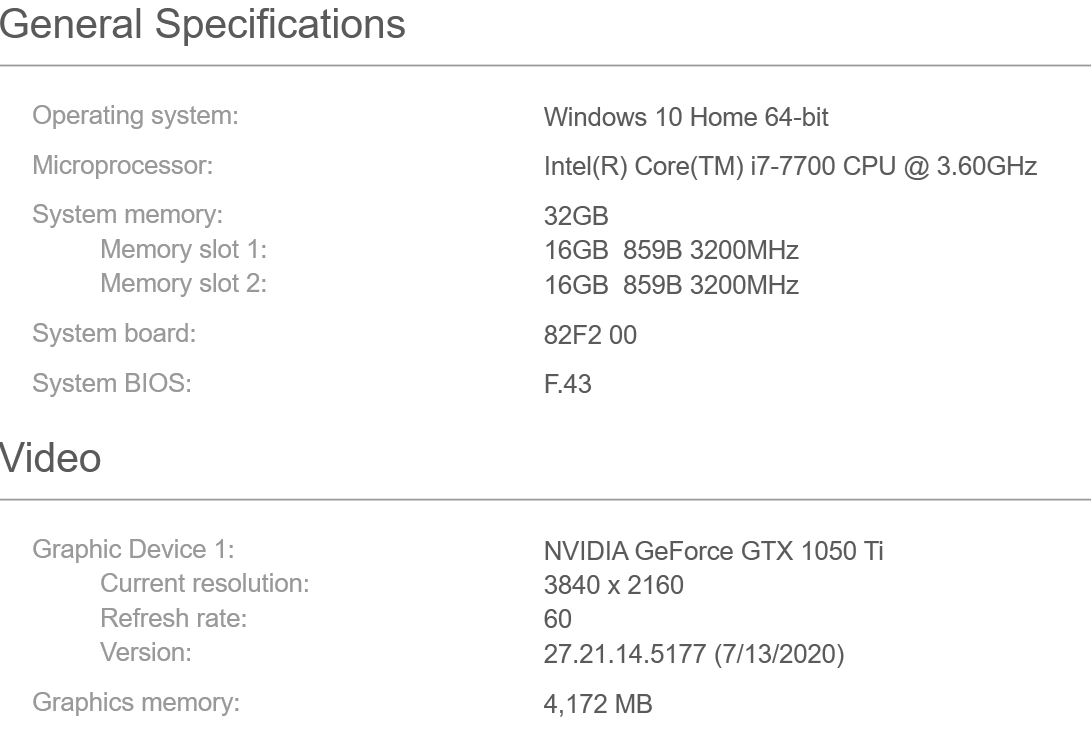Screen dimensions: 1091x736
Task: Click the Video section heading
Action: (x=51, y=458)
